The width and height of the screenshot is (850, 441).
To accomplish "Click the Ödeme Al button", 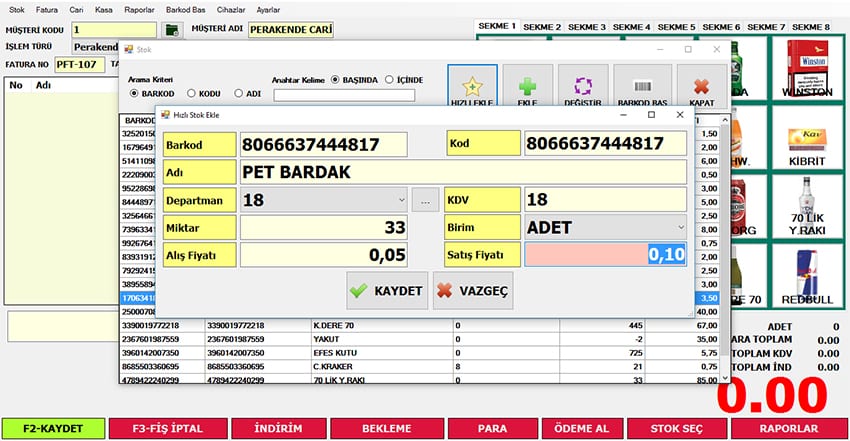I will point(580,428).
